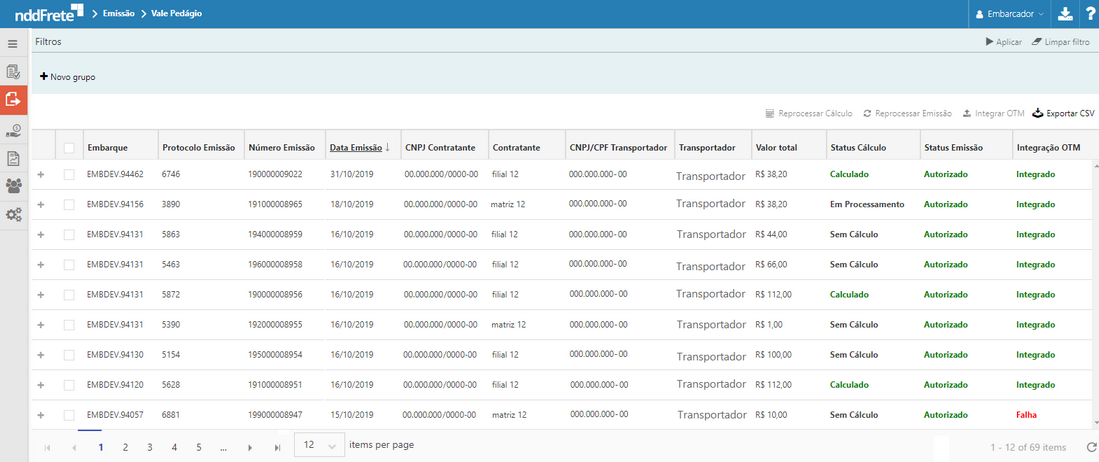Expand the row for protocol 5872
The height and width of the screenshot is (462, 1099).
click(41, 295)
